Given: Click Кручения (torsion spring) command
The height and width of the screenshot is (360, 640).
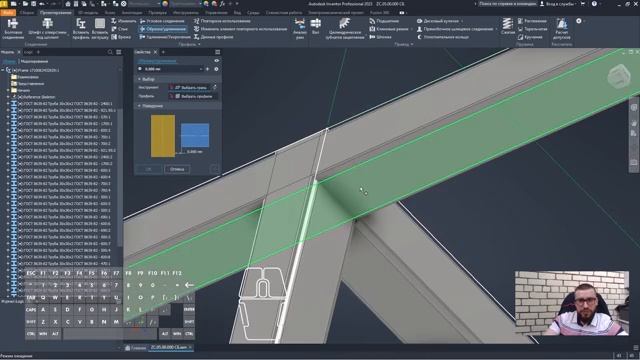Looking at the screenshot, I should (530, 37).
